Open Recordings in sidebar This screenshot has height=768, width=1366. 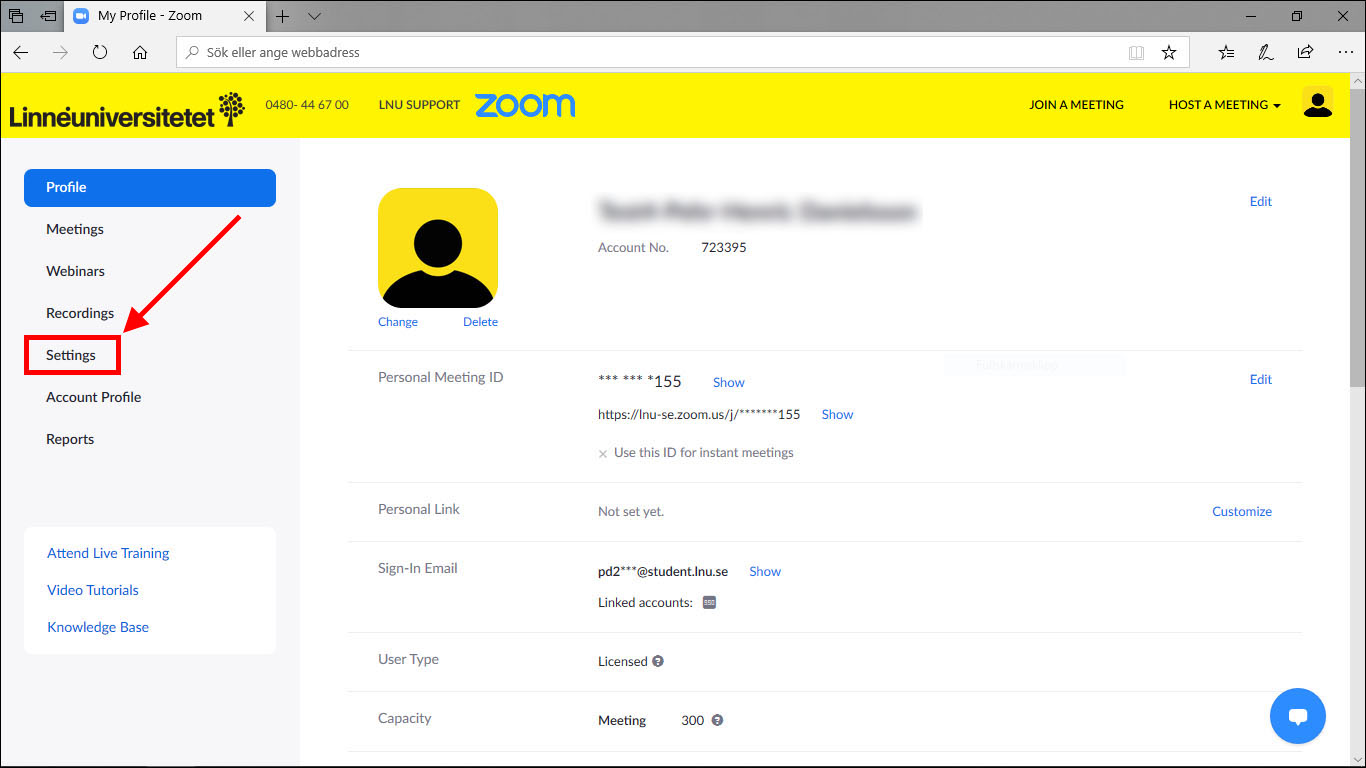[x=80, y=313]
